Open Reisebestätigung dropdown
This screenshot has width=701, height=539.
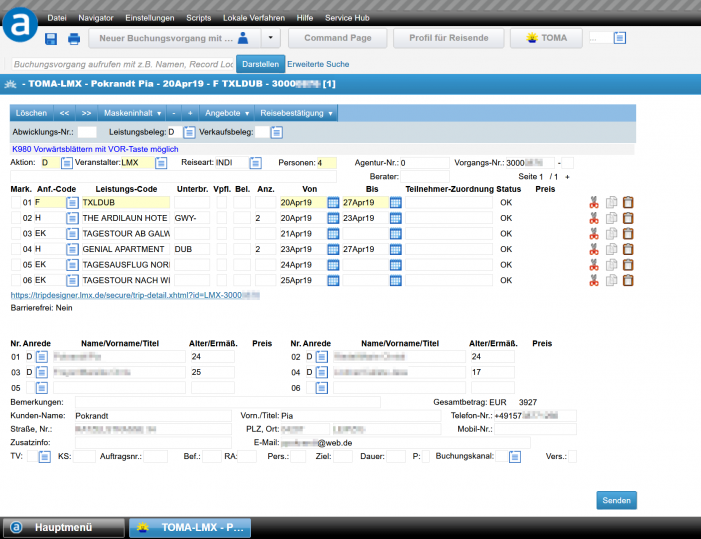[x=296, y=113]
